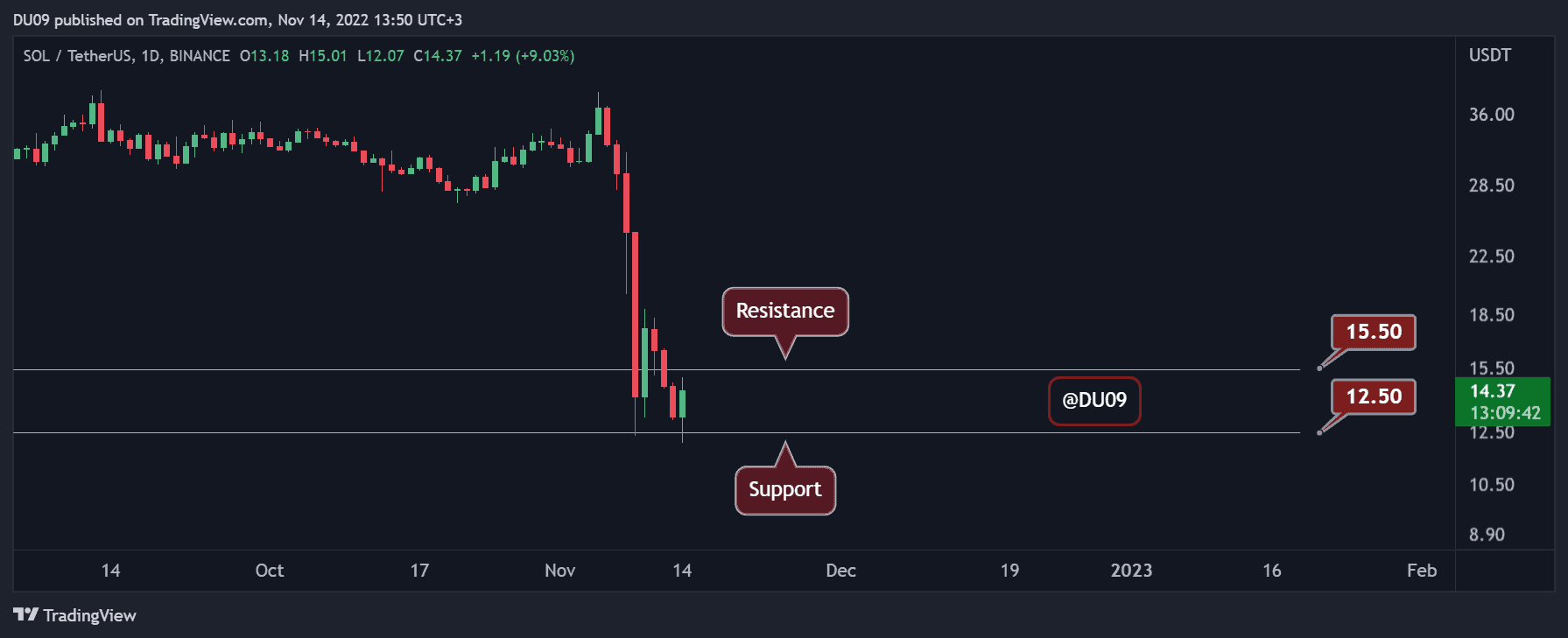Click the Feb label on time axis
This screenshot has width=1568, height=638.
tap(1421, 571)
